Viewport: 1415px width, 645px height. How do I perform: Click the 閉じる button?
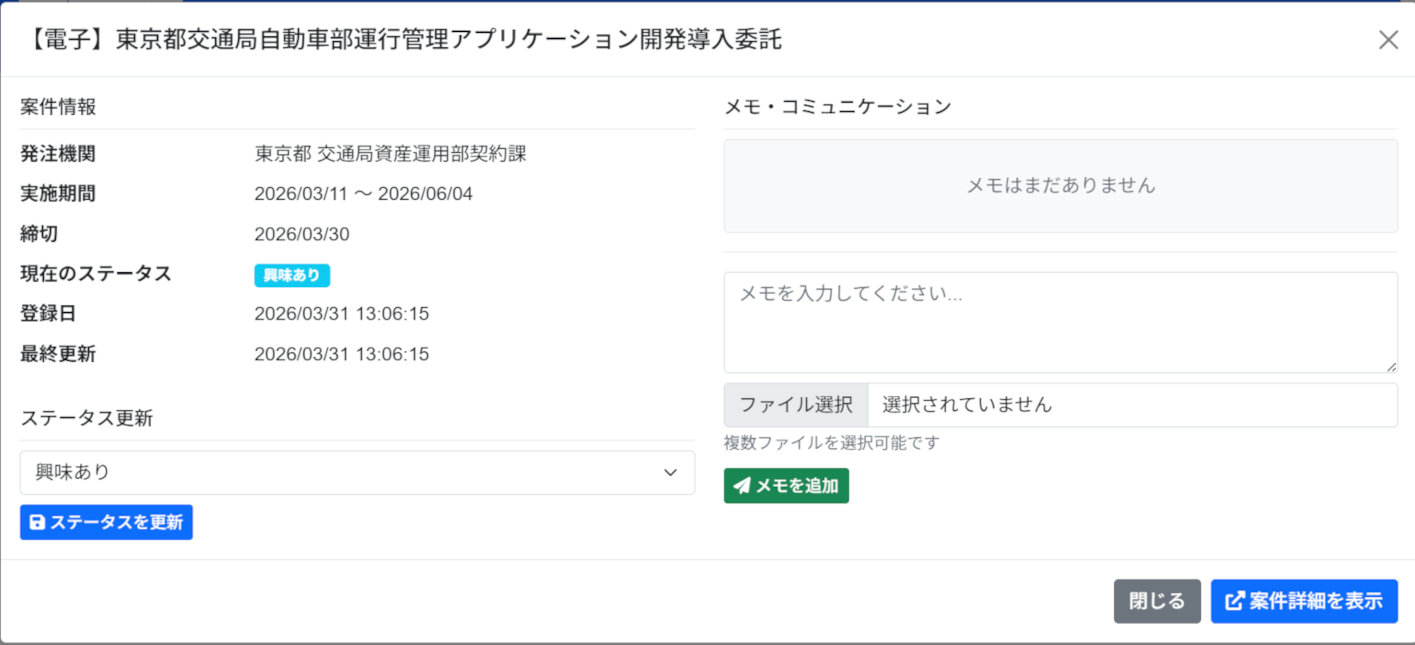point(1157,601)
